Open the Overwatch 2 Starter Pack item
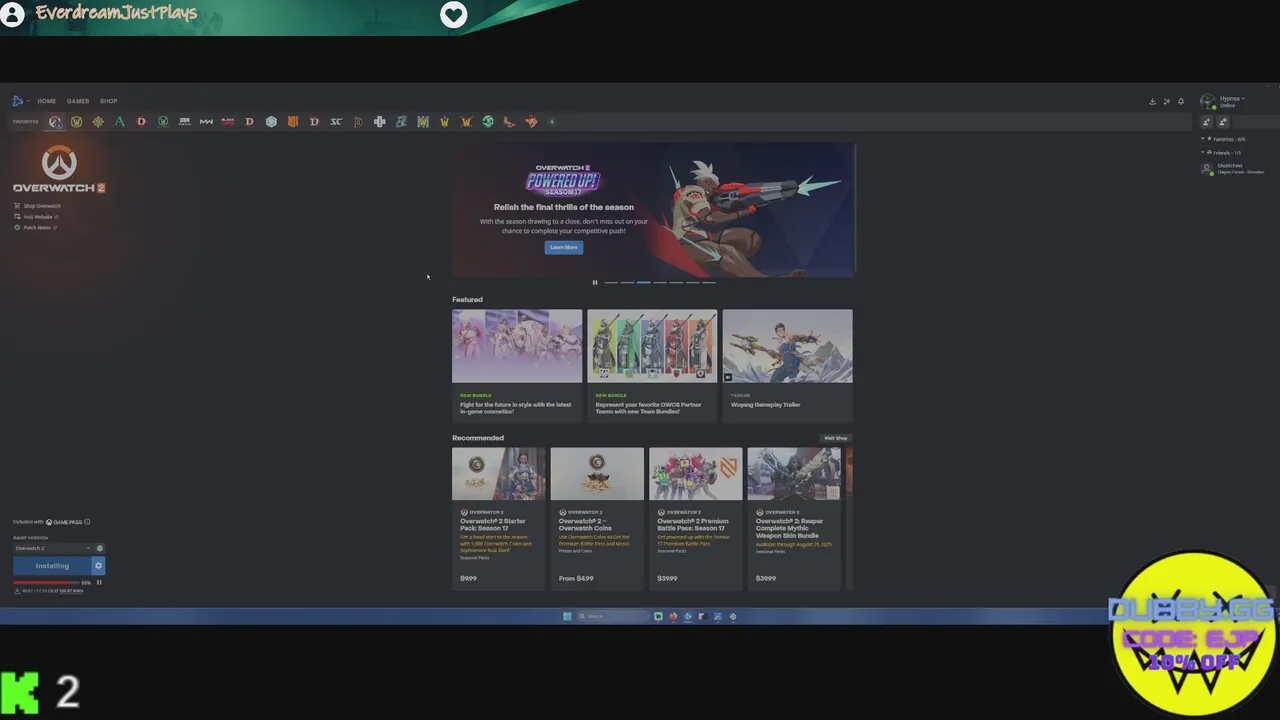 pyautogui.click(x=498, y=518)
